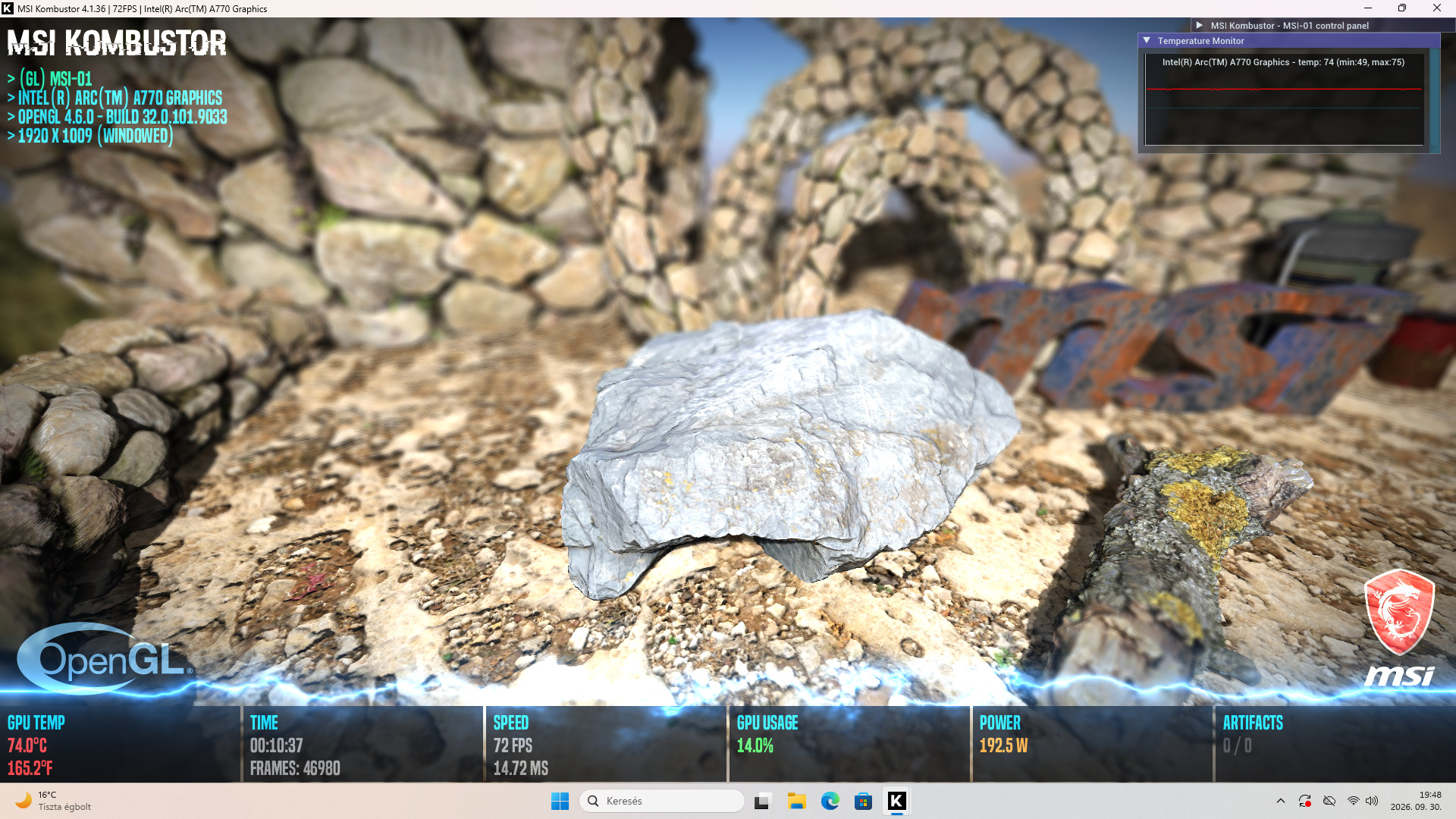Image resolution: width=1456 pixels, height=819 pixels.
Task: Show hidden system tray icons
Action: point(1281,801)
